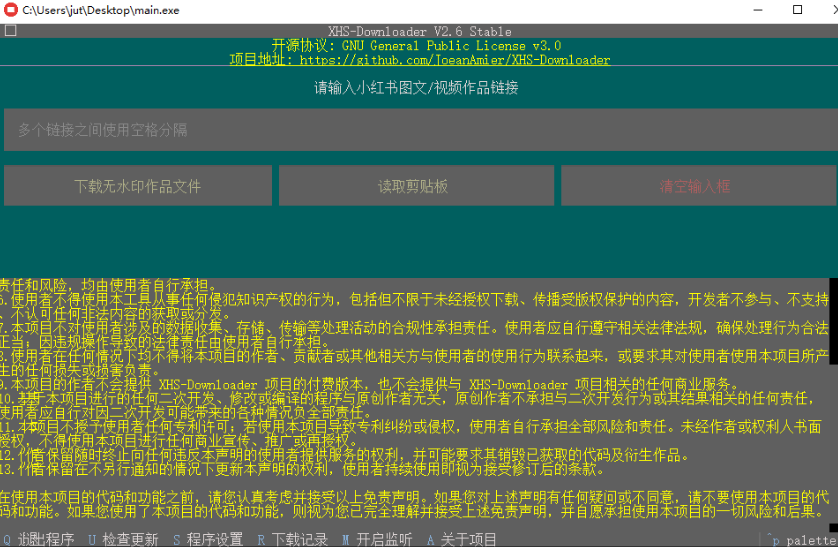Select 退出程序 in footer bar
The height and width of the screenshot is (547, 838).
click(39, 539)
